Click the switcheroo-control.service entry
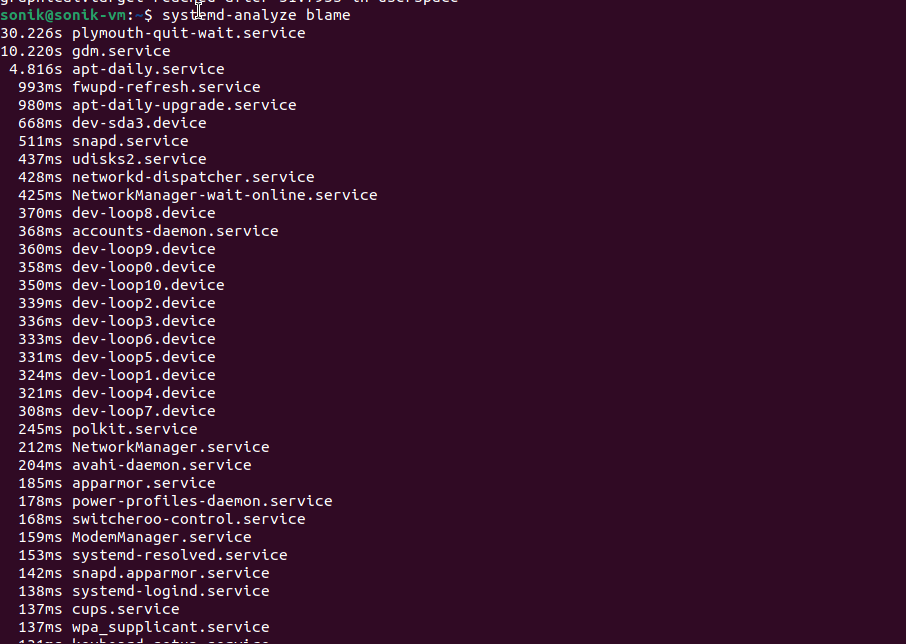 pyautogui.click(x=188, y=519)
